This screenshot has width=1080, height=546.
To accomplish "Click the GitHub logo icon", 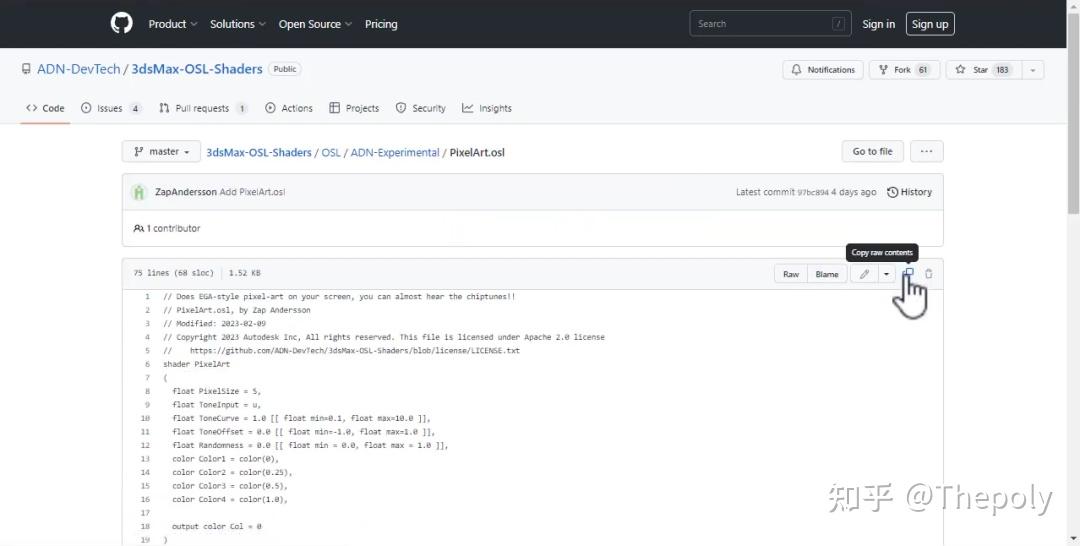I will click(121, 23).
